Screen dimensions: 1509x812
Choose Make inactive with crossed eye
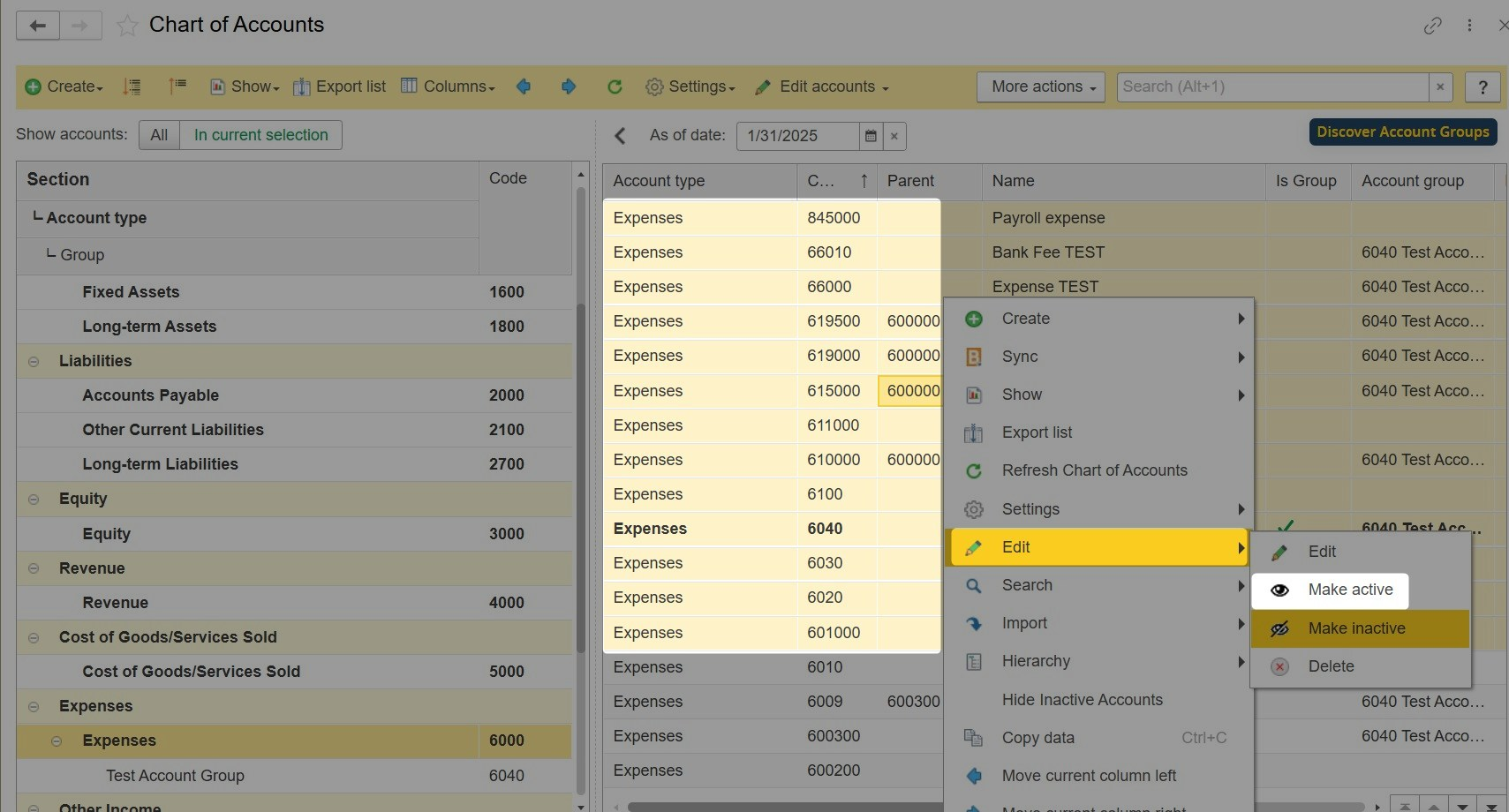pos(1360,628)
